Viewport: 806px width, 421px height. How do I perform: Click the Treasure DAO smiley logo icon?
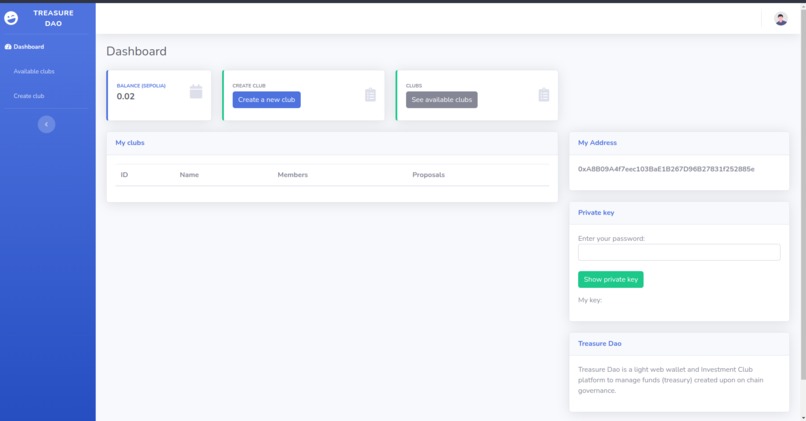click(11, 18)
